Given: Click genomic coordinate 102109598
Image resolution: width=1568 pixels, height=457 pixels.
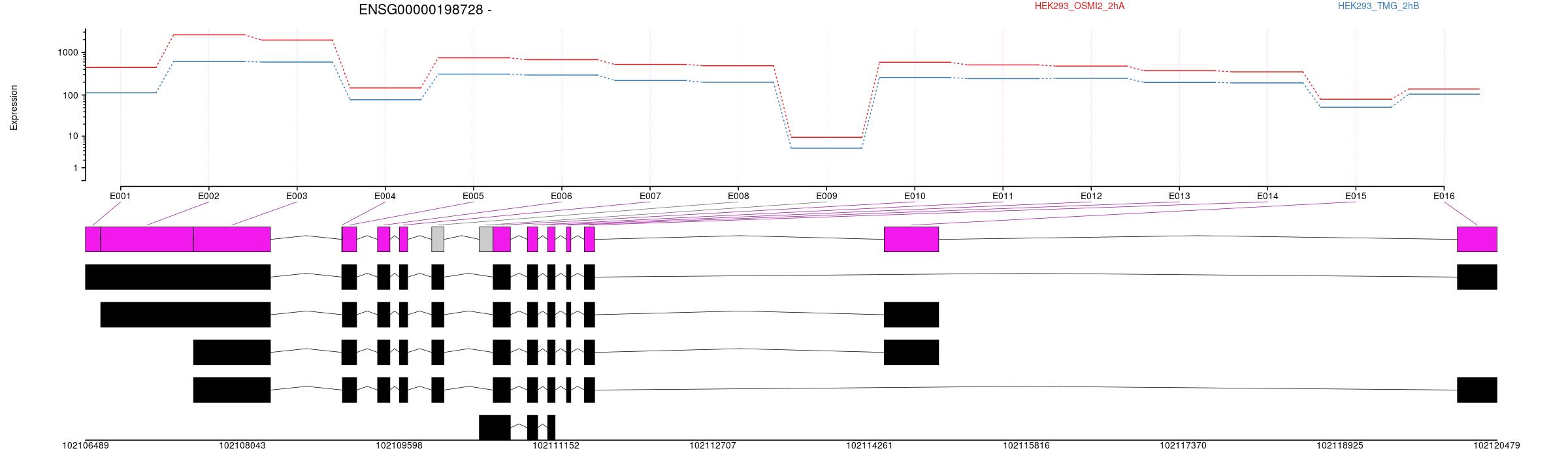Looking at the screenshot, I should tap(399, 446).
